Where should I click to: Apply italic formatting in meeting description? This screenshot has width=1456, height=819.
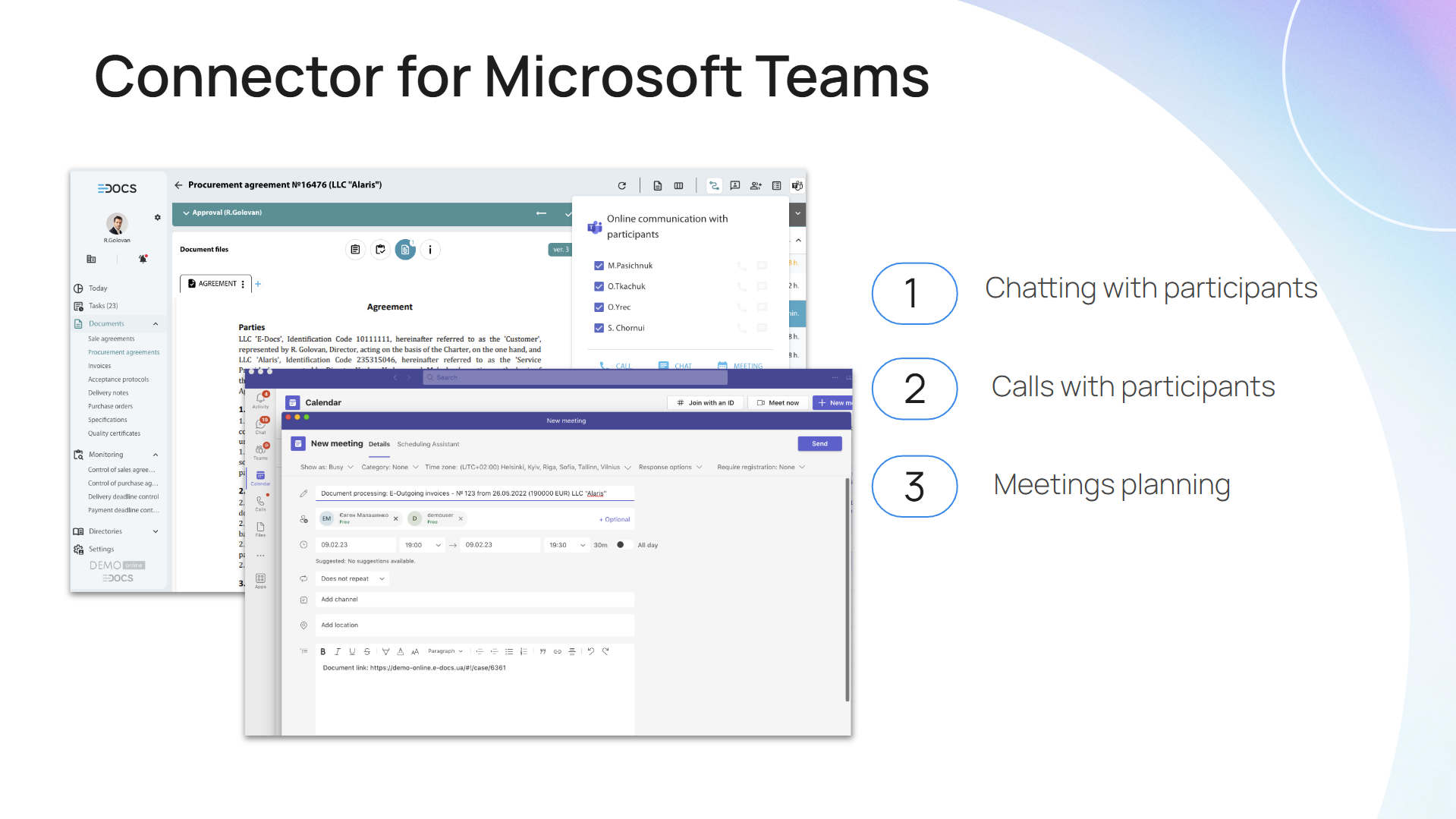tap(338, 651)
